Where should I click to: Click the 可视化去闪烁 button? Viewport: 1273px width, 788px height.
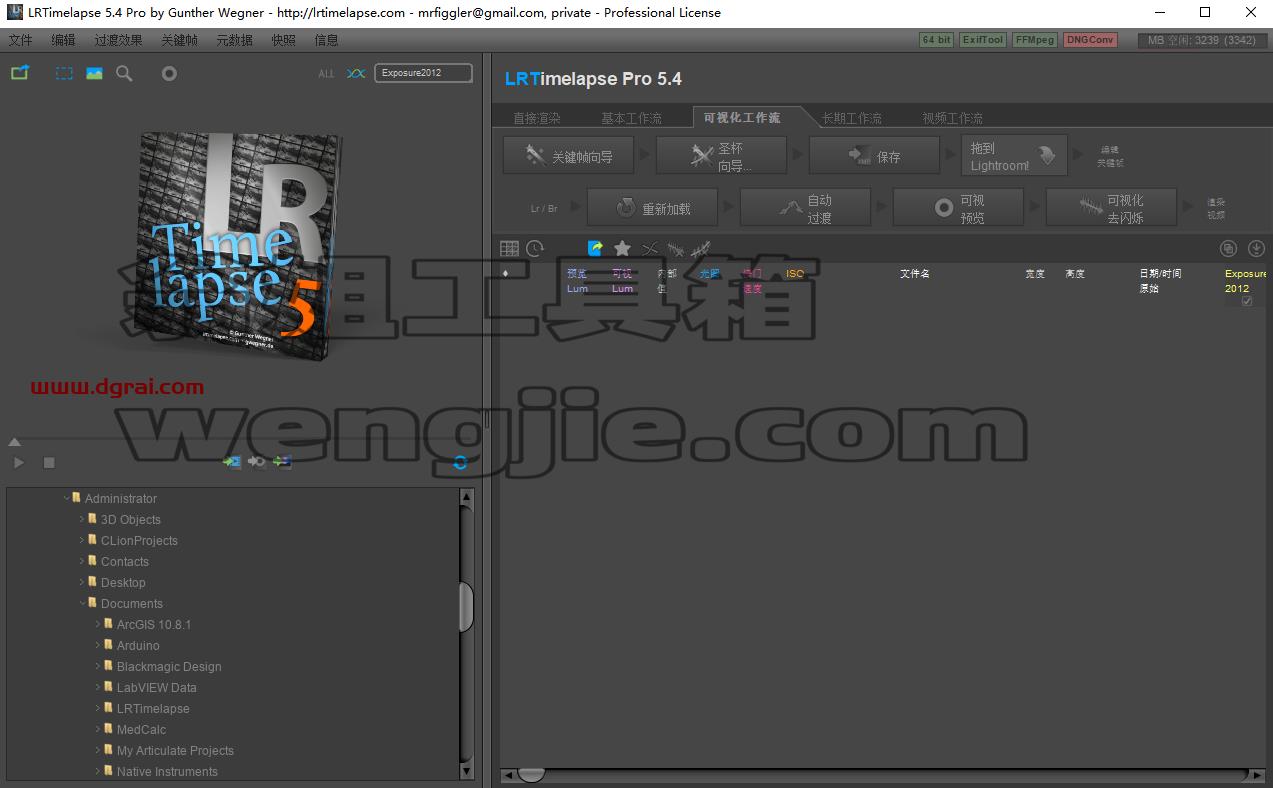coord(1111,208)
